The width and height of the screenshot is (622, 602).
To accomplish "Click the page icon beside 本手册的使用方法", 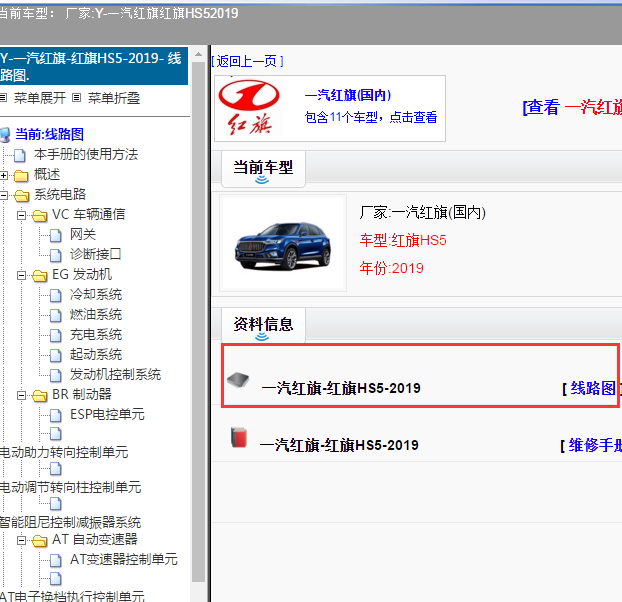I will (x=19, y=155).
